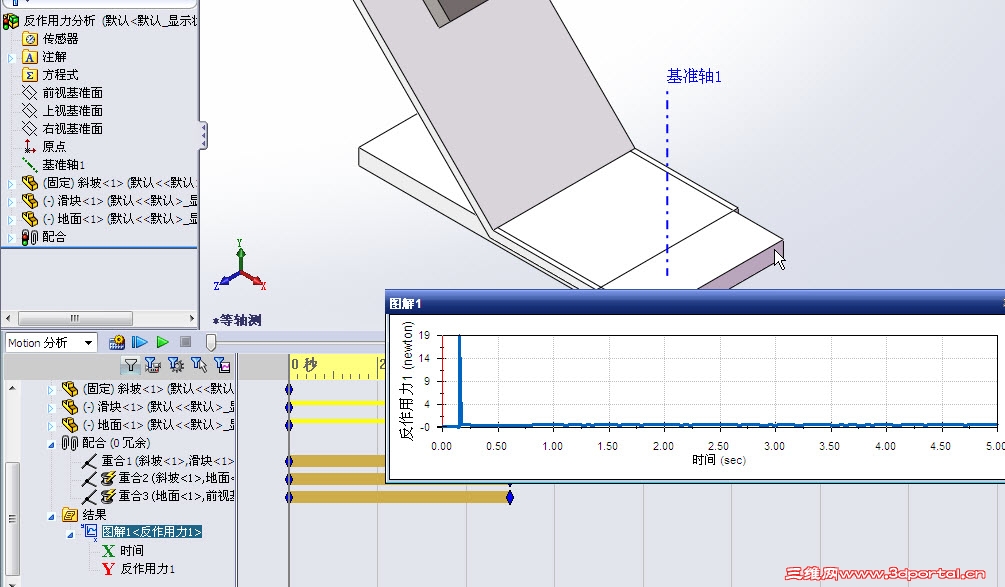Click the 右视基准面 plane icon
This screenshot has width=1005, height=587.
[29, 129]
